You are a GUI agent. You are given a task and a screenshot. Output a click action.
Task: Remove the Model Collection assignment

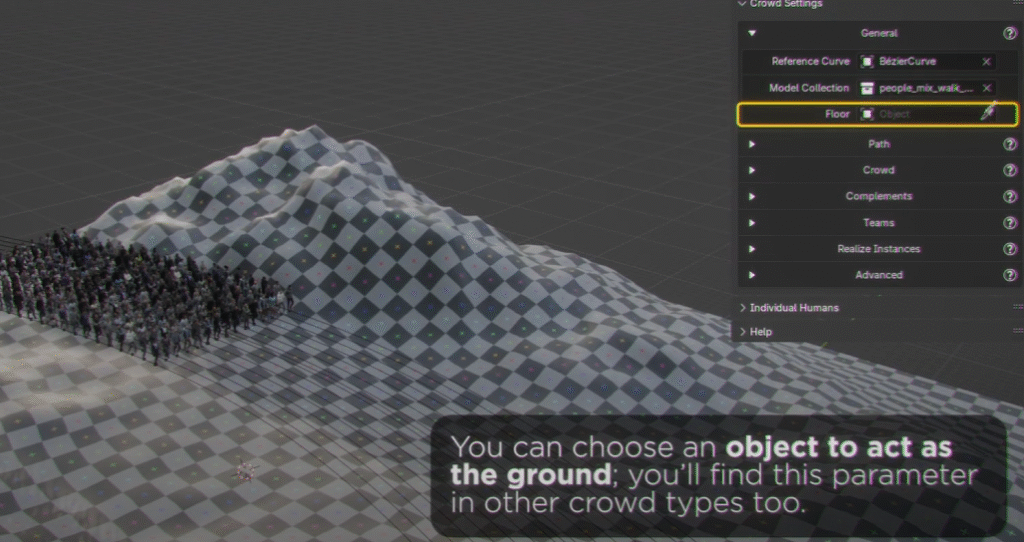(986, 88)
